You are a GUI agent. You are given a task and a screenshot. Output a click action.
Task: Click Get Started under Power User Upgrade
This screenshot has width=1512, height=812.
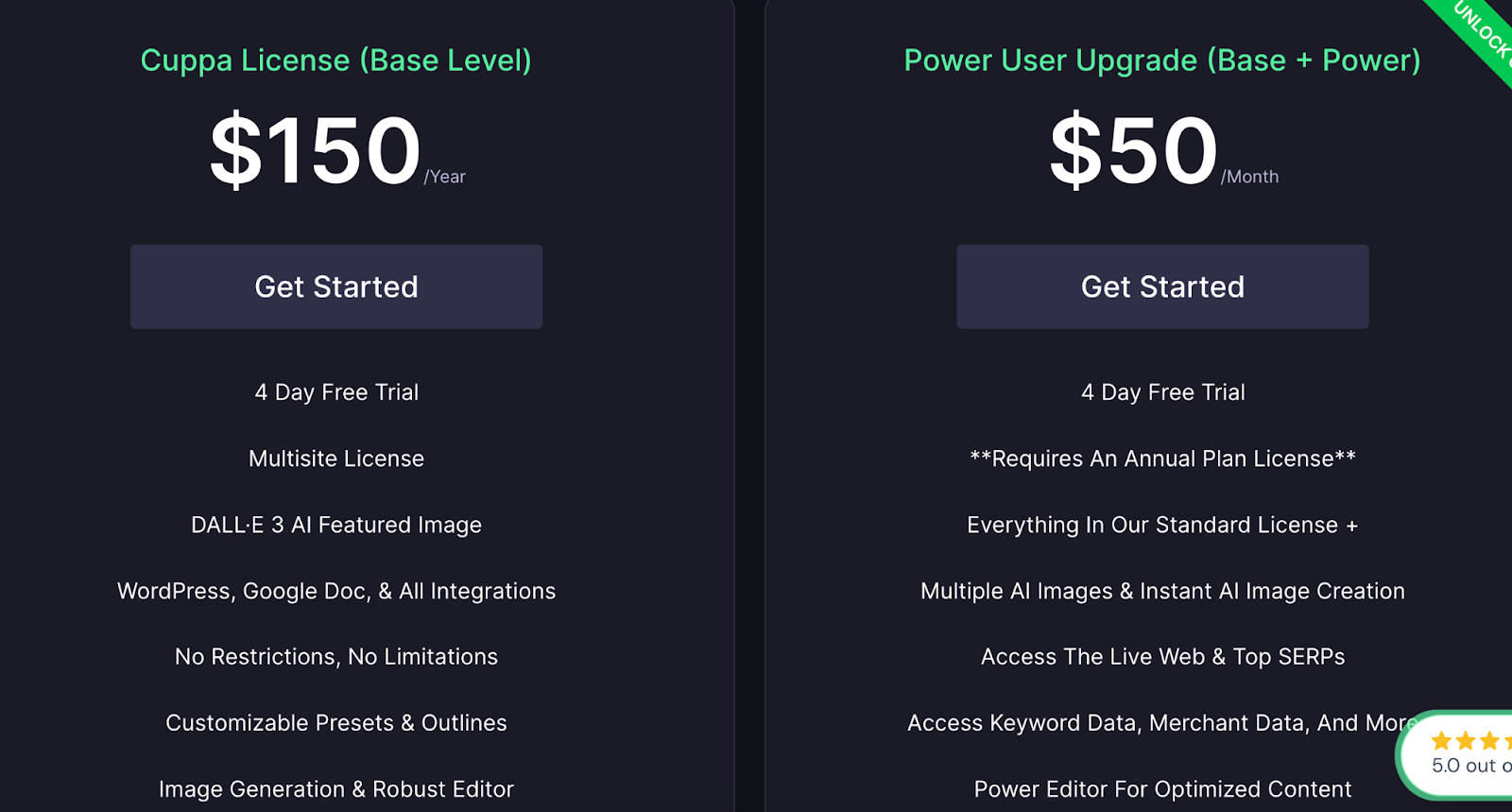pyautogui.click(x=1162, y=286)
